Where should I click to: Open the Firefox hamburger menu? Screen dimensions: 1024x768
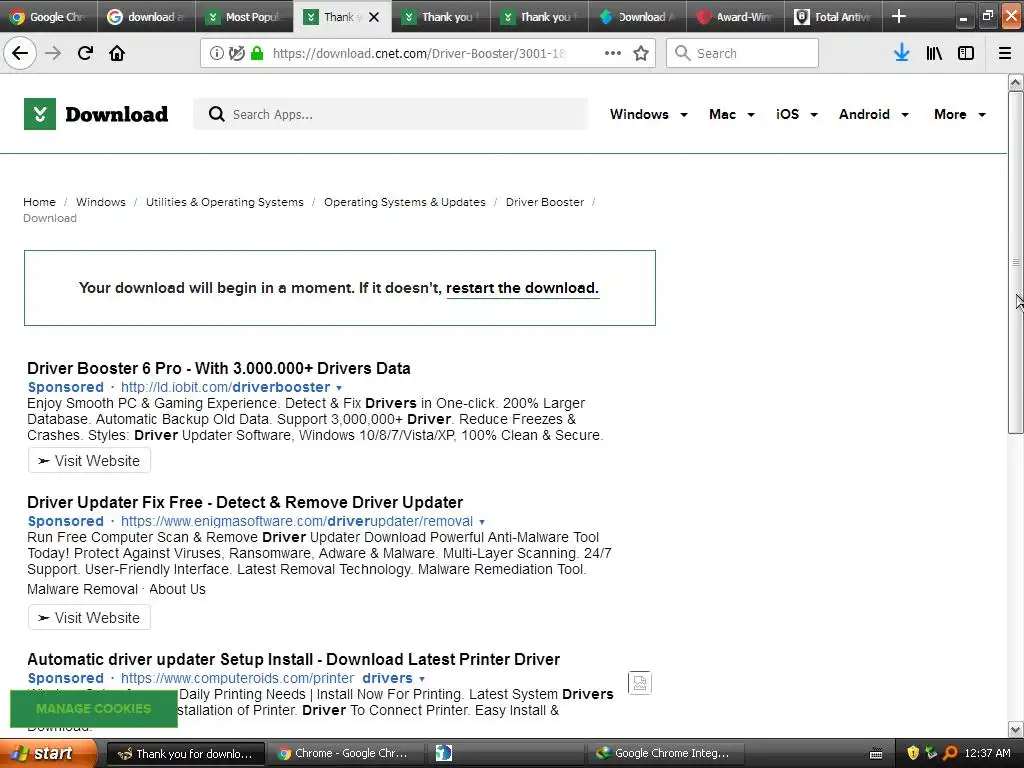point(1005,53)
